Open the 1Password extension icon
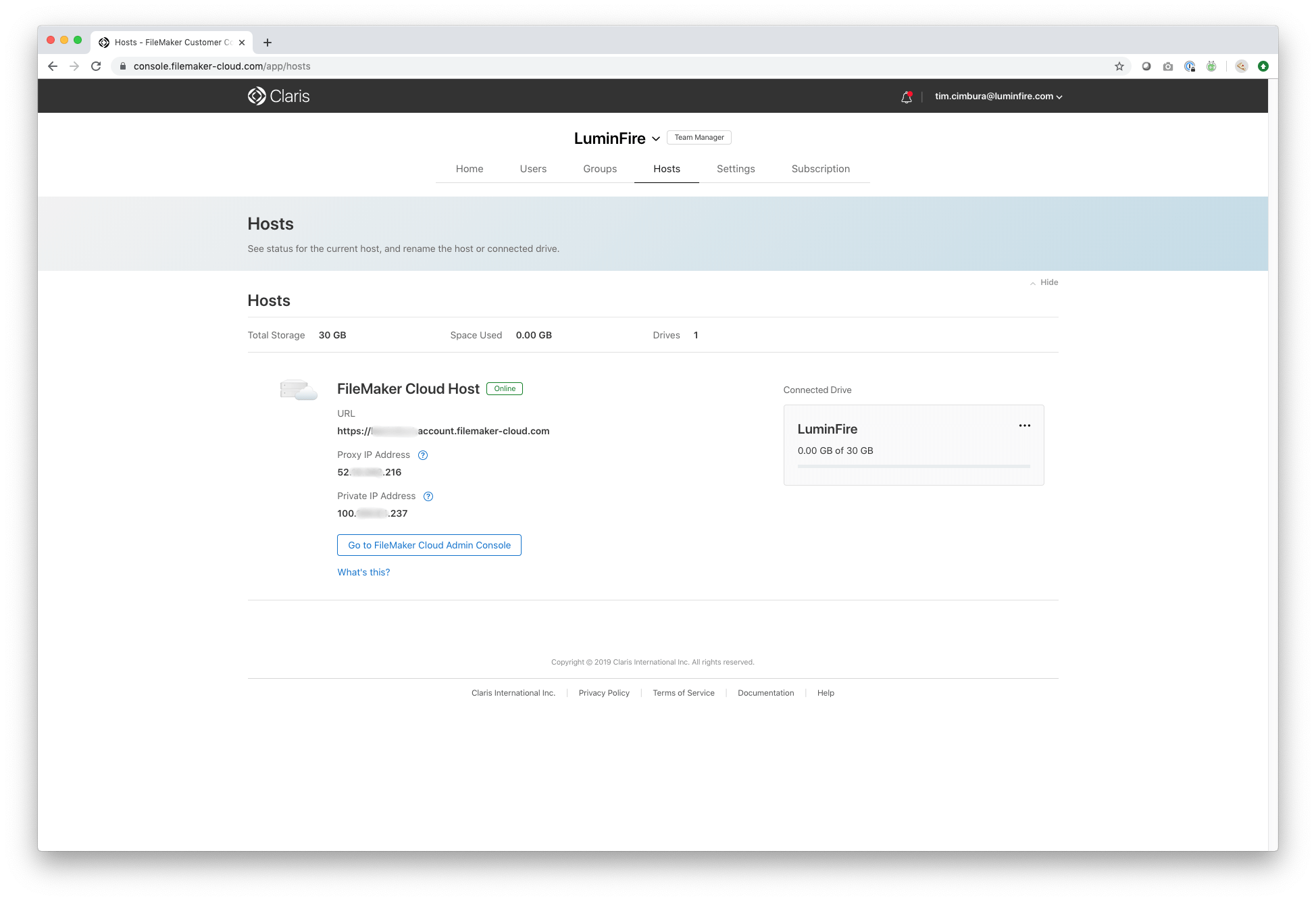This screenshot has height=901, width=1316. (x=1190, y=66)
